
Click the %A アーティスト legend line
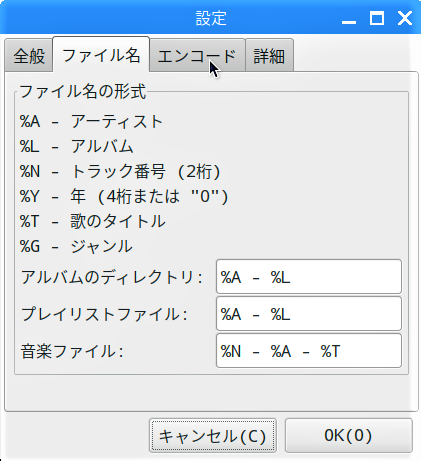(x=91, y=121)
